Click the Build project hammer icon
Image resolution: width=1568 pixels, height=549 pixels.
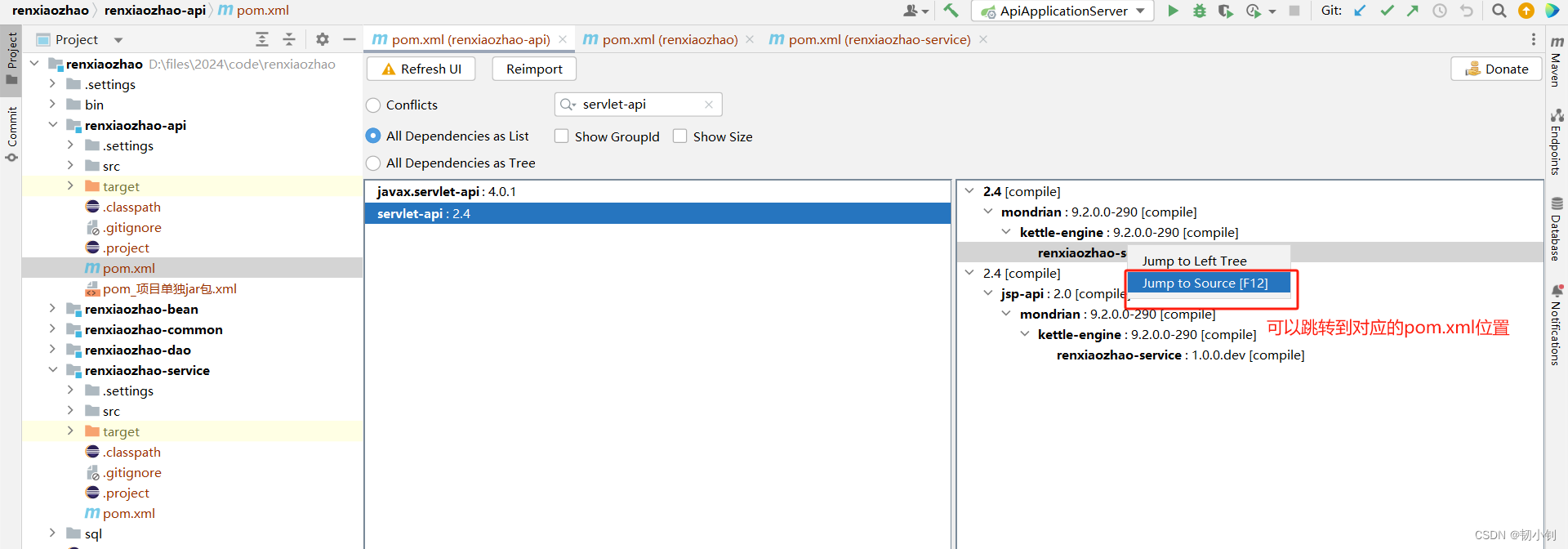click(950, 11)
